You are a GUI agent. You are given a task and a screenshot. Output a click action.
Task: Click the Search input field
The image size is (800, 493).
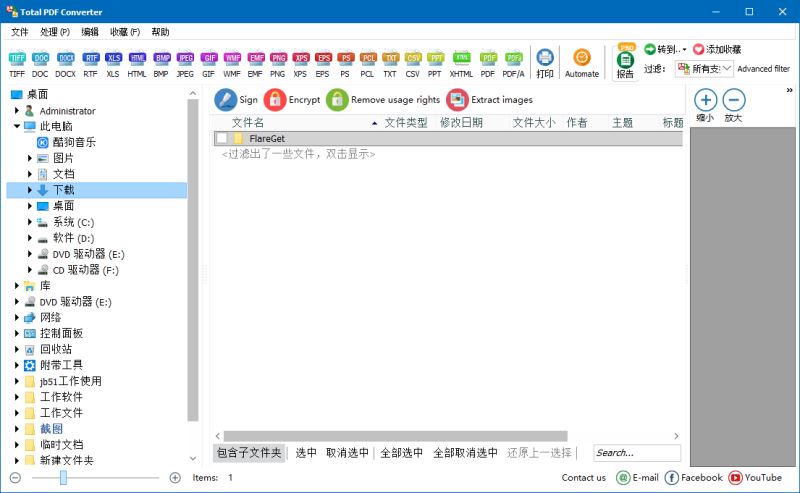point(637,453)
